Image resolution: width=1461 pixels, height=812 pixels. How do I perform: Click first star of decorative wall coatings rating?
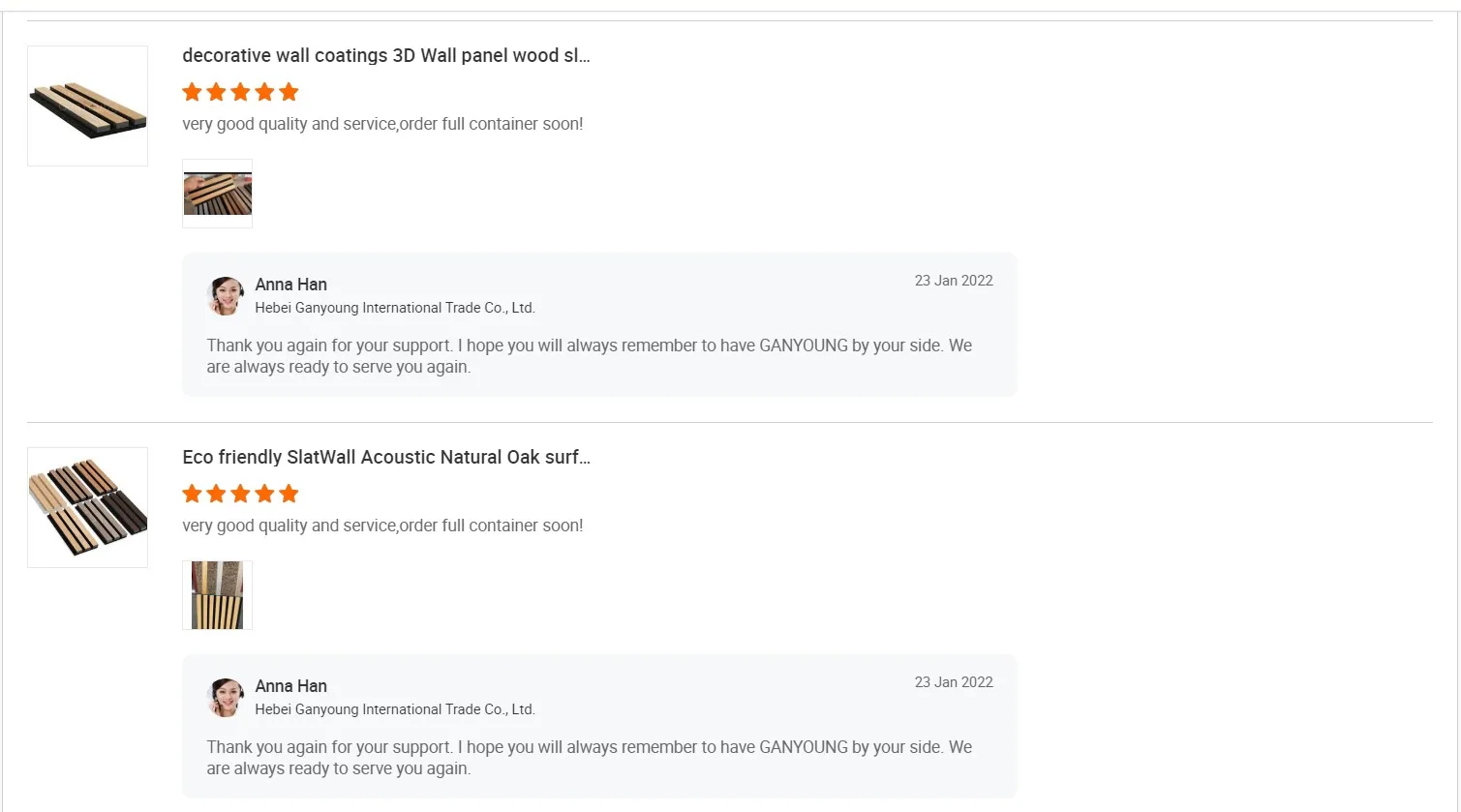tap(192, 92)
